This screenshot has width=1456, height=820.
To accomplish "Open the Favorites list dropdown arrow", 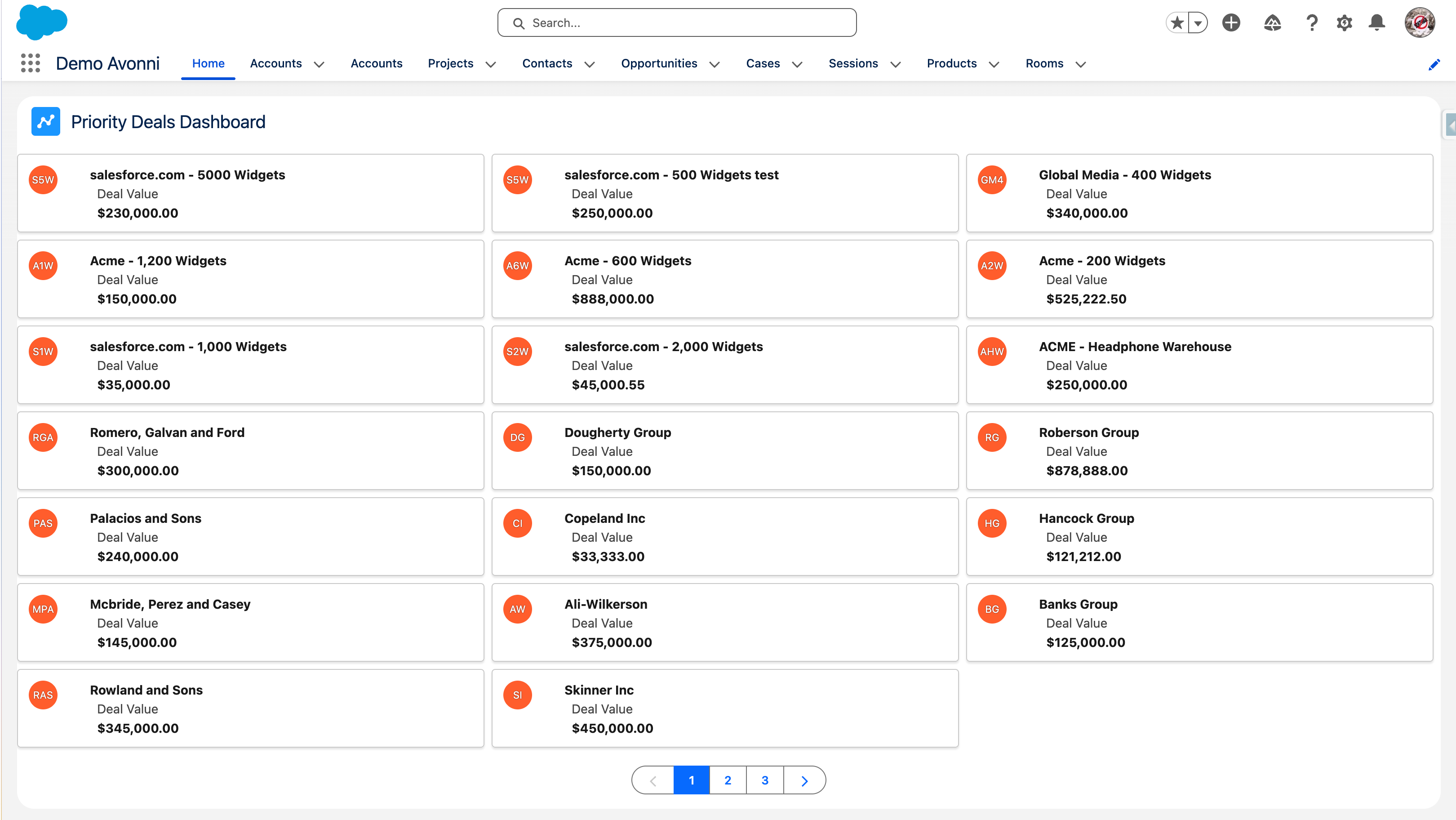I will (x=1198, y=22).
